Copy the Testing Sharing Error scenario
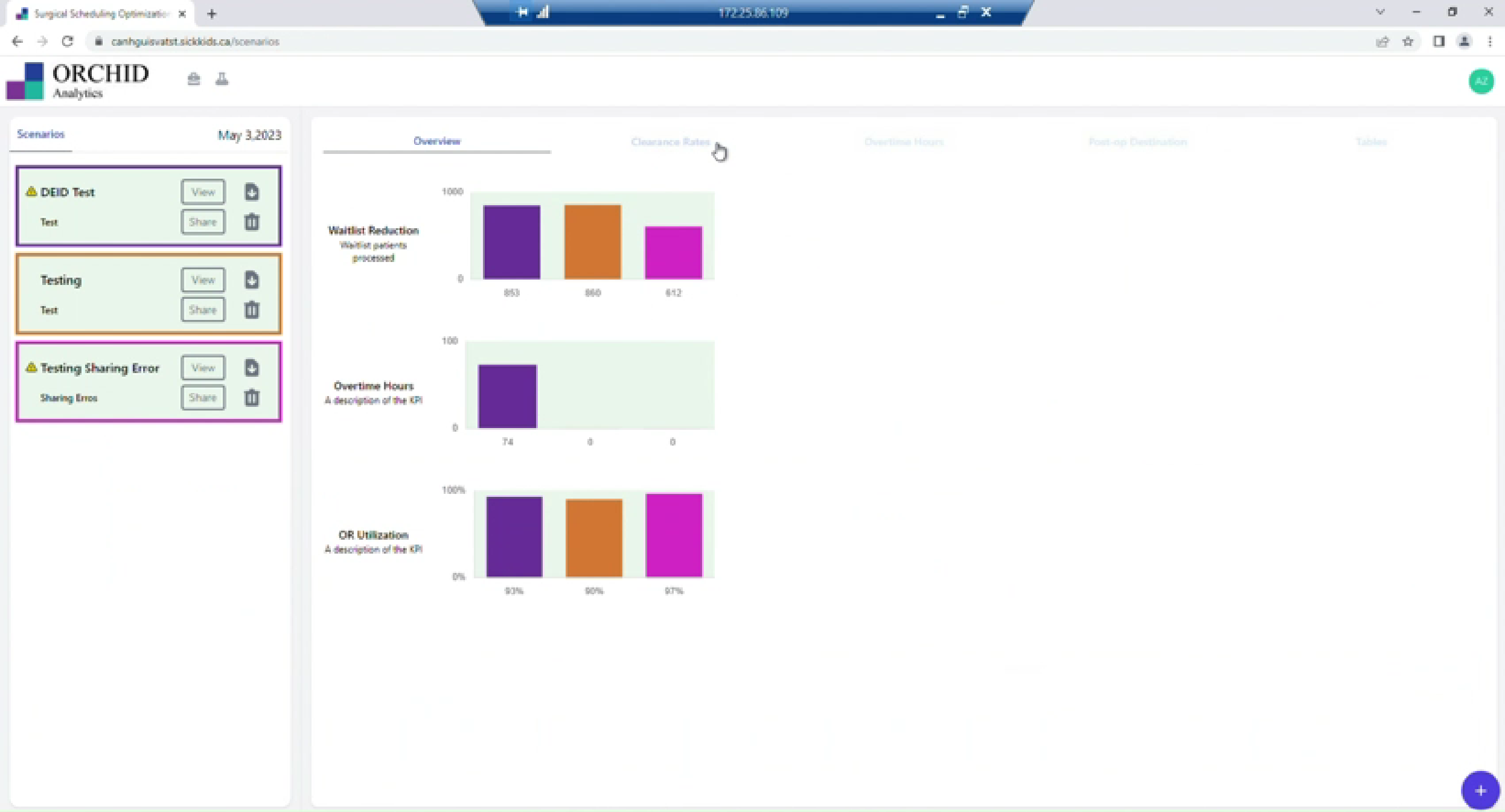 pos(252,368)
